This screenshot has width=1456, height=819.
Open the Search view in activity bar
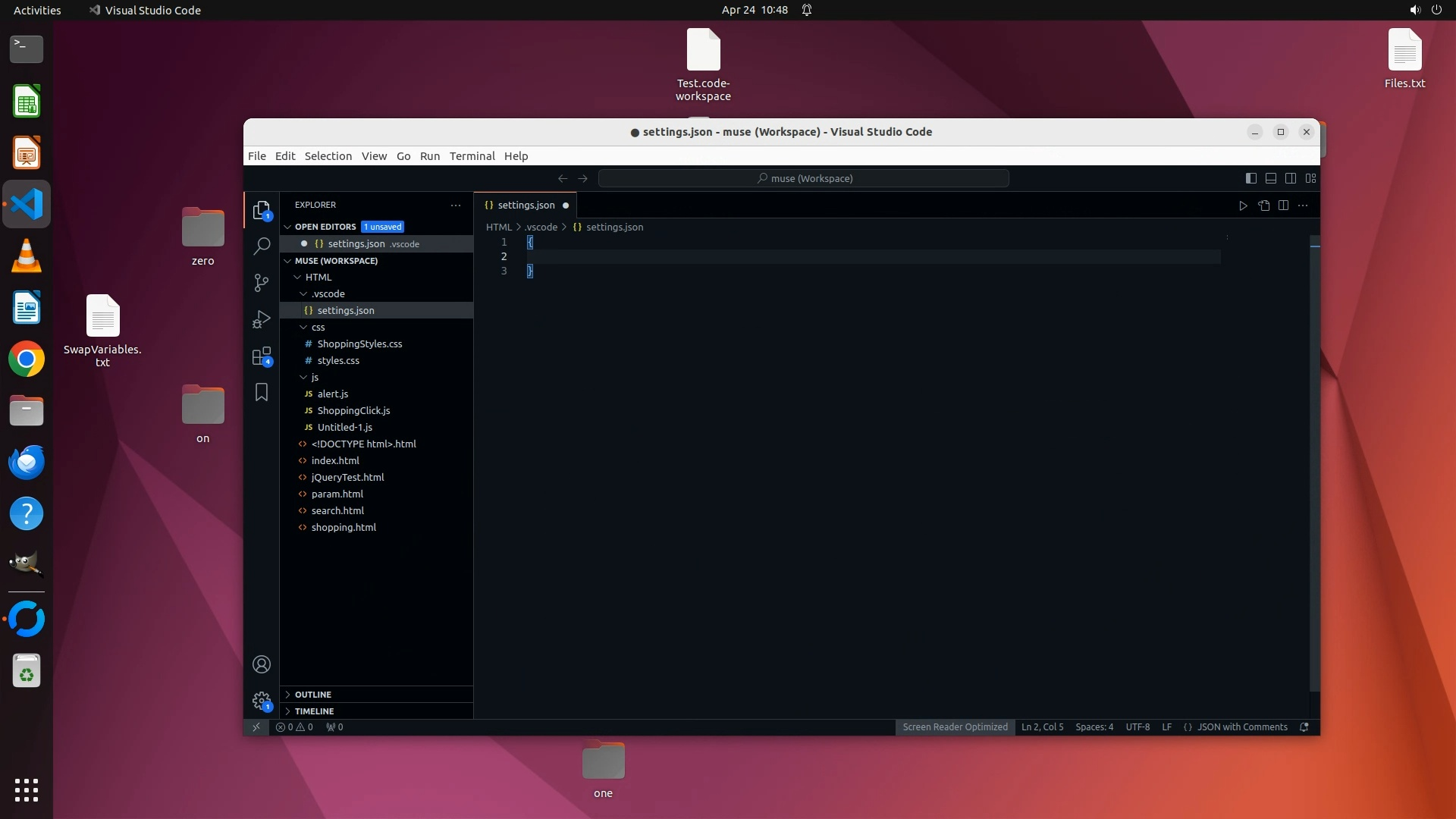point(262,246)
